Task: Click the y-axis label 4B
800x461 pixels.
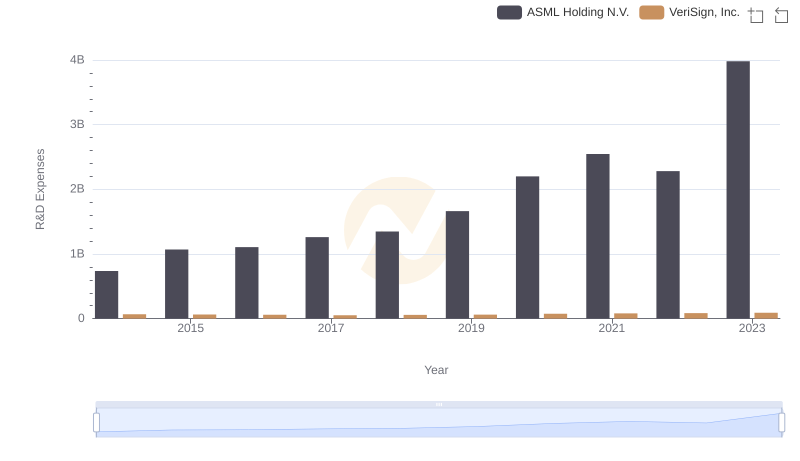Action: pos(77,60)
